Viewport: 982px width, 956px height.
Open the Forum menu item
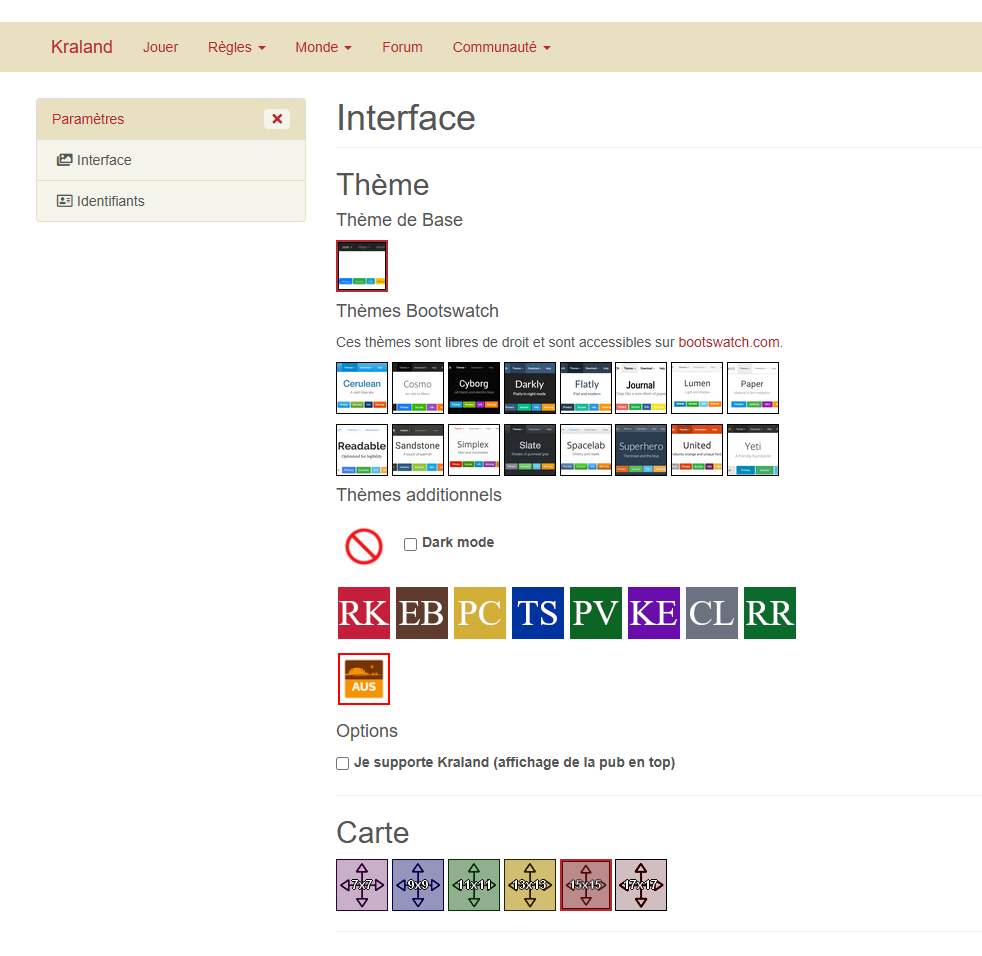pyautogui.click(x=402, y=47)
